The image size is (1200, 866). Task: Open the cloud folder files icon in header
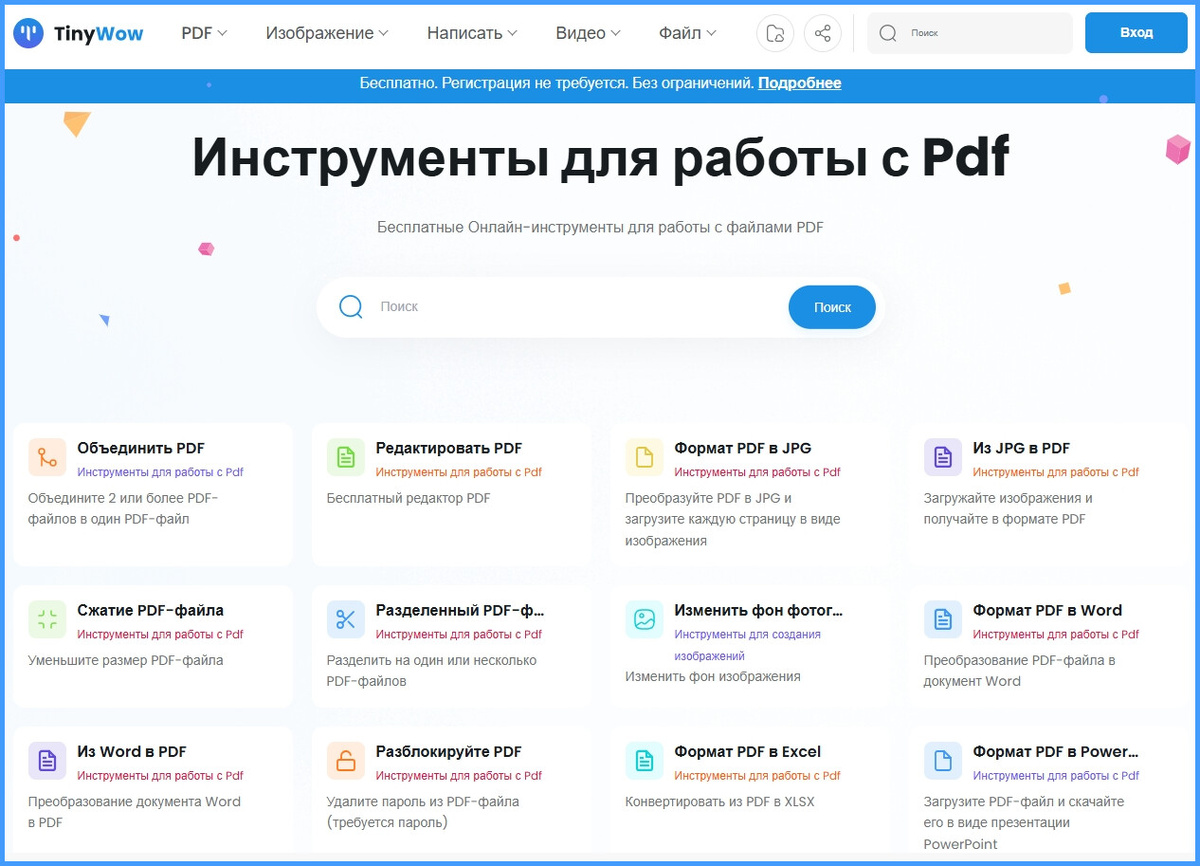(775, 33)
